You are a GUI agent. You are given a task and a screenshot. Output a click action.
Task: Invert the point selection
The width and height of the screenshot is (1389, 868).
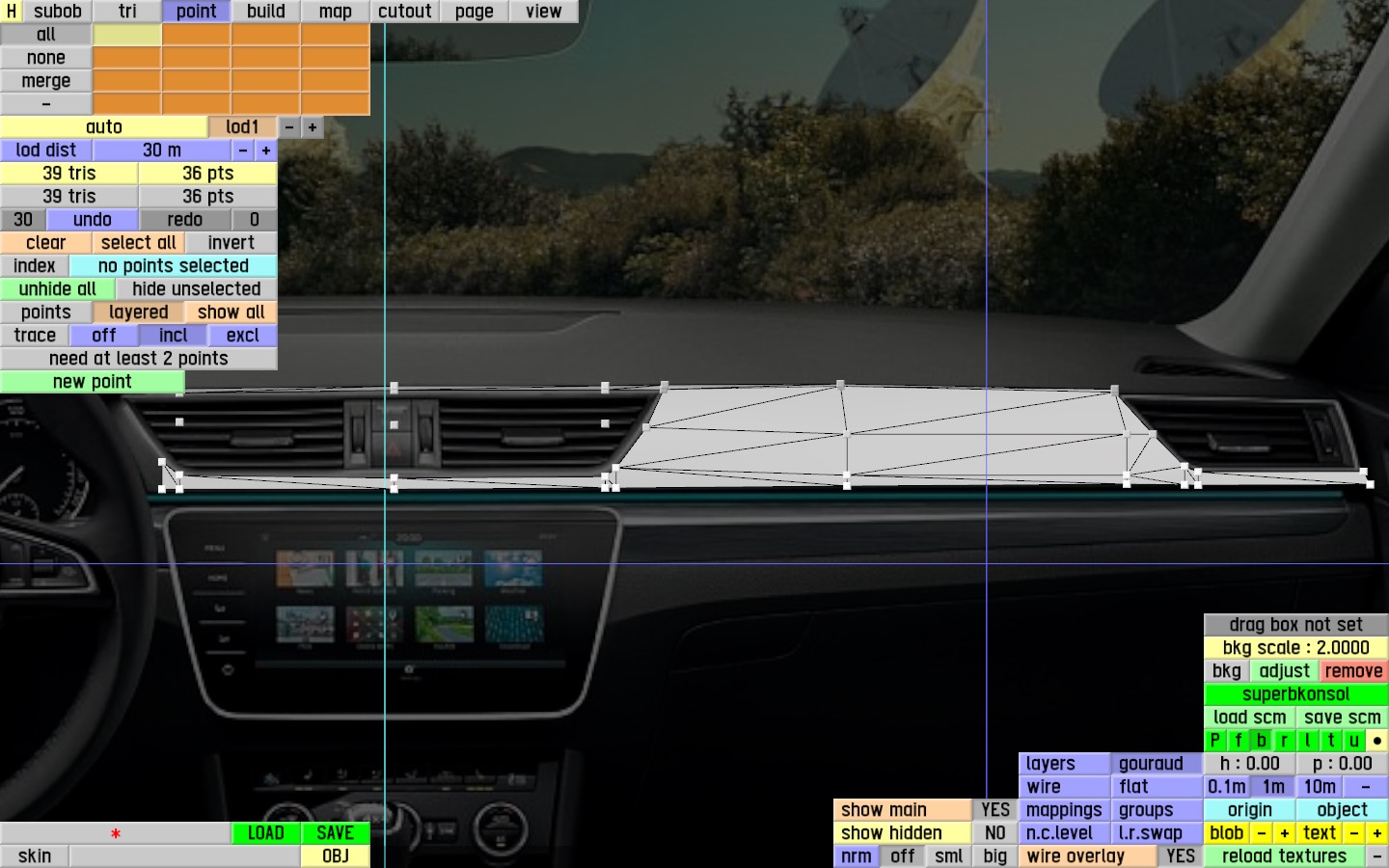231,243
